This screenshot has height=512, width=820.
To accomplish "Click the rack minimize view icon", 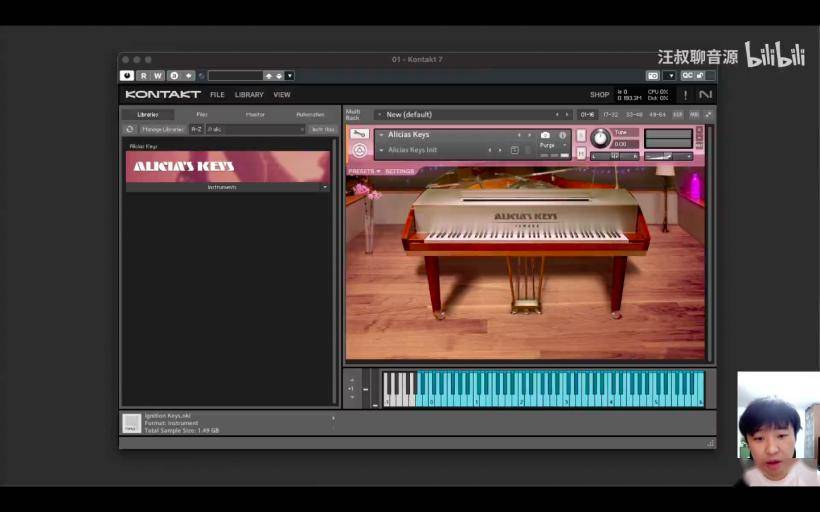I will [x=707, y=114].
